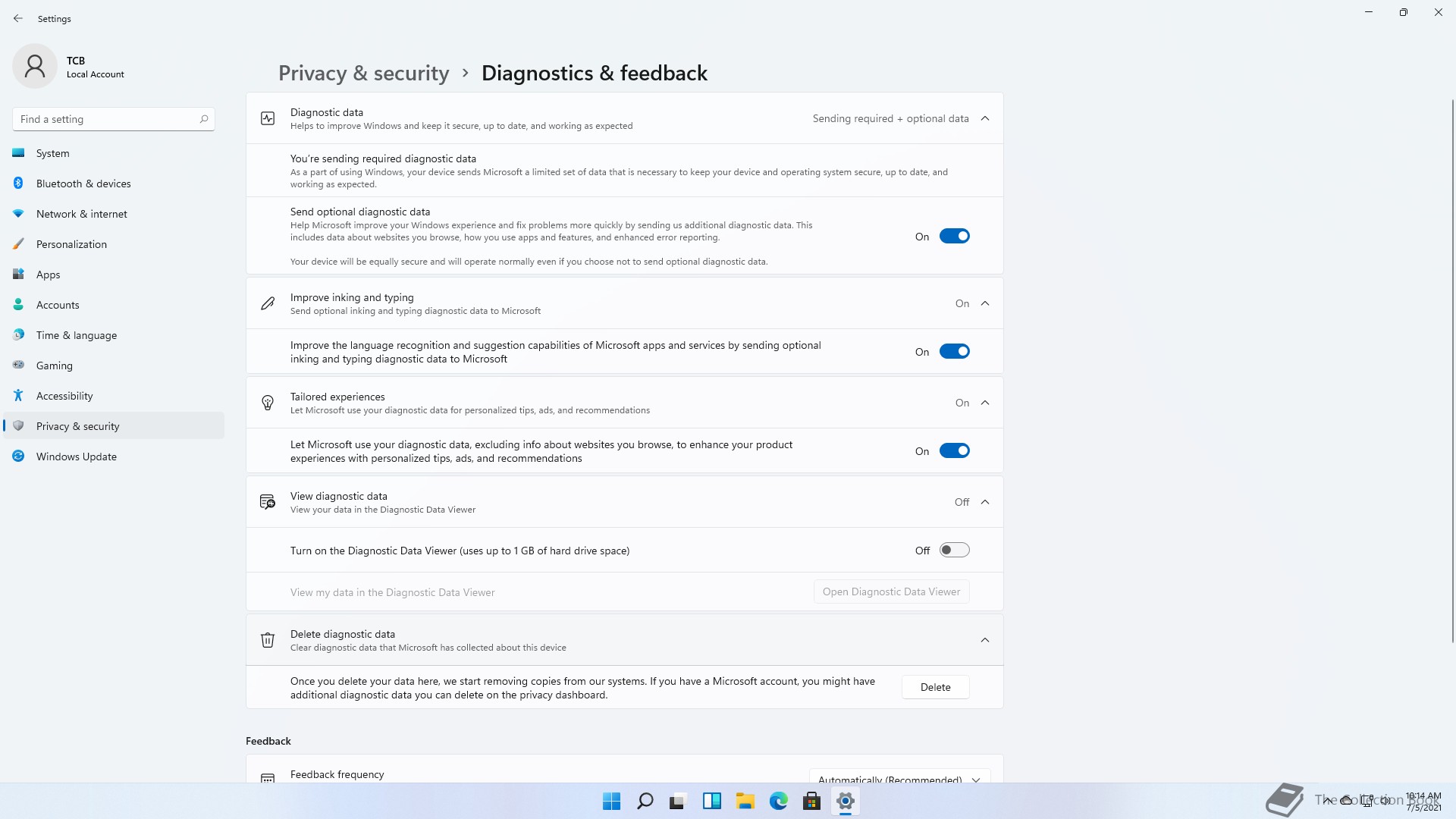Open Microsoft Store from taskbar
The image size is (1456, 819).
(812, 801)
